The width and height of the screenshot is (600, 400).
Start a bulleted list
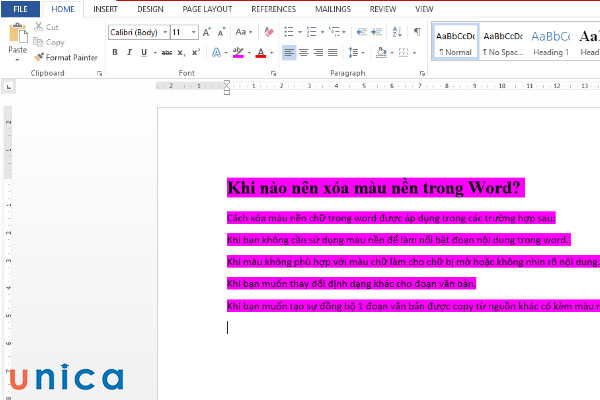pyautogui.click(x=288, y=32)
